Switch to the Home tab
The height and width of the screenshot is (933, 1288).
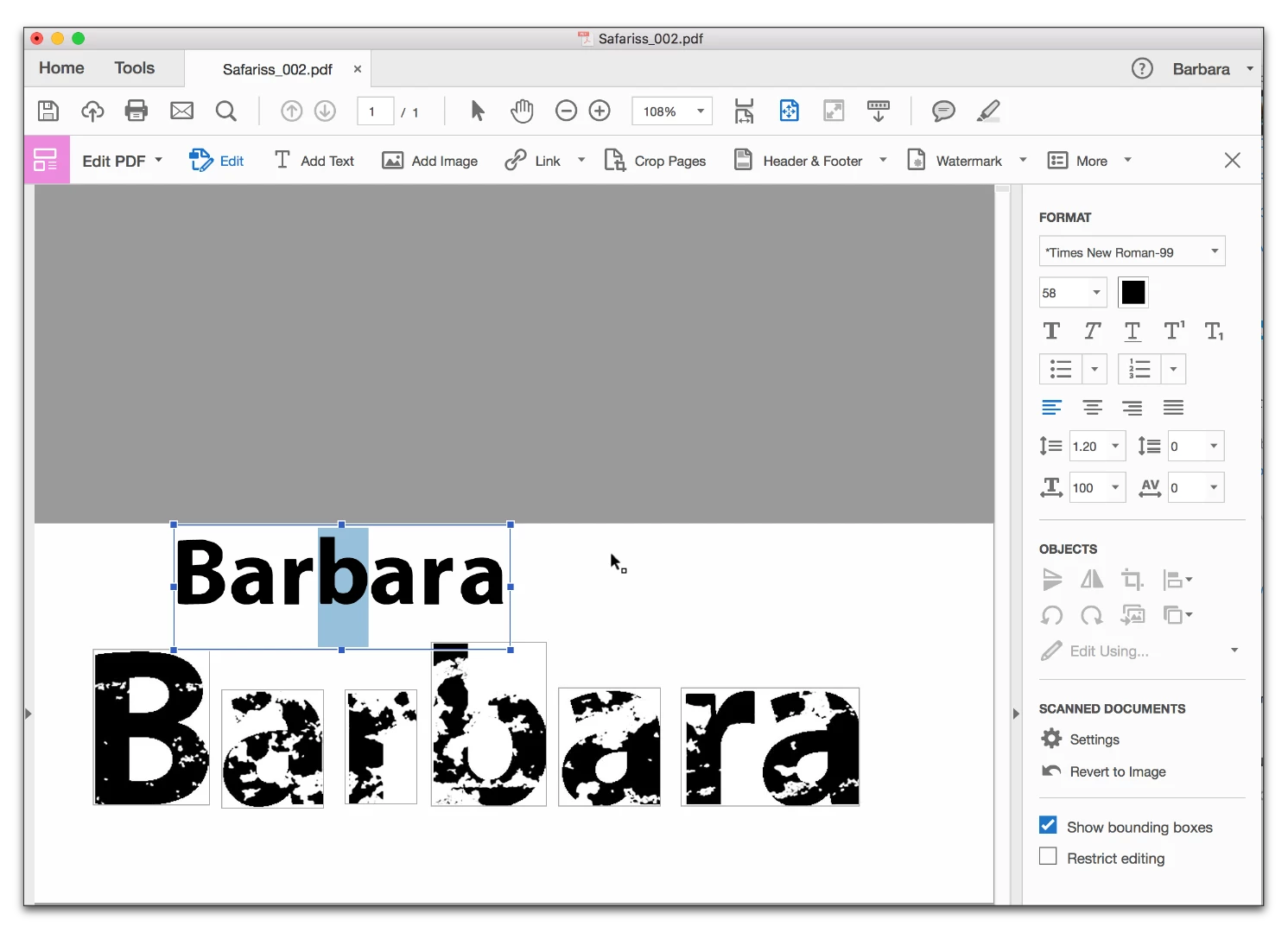61,67
